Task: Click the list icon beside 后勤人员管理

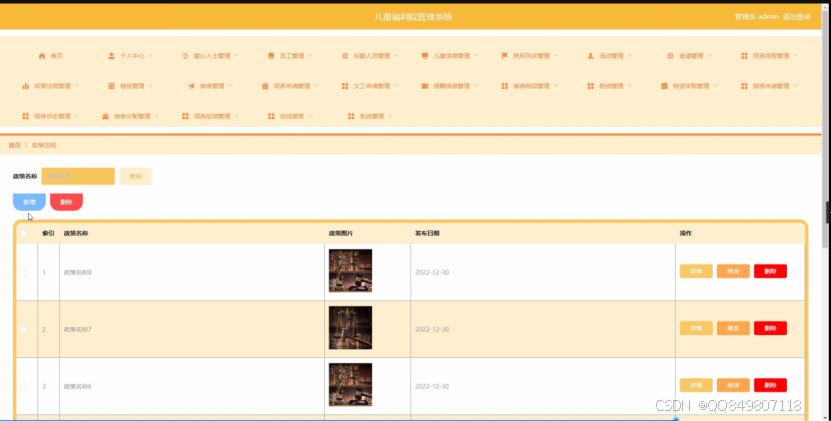Action: point(345,56)
